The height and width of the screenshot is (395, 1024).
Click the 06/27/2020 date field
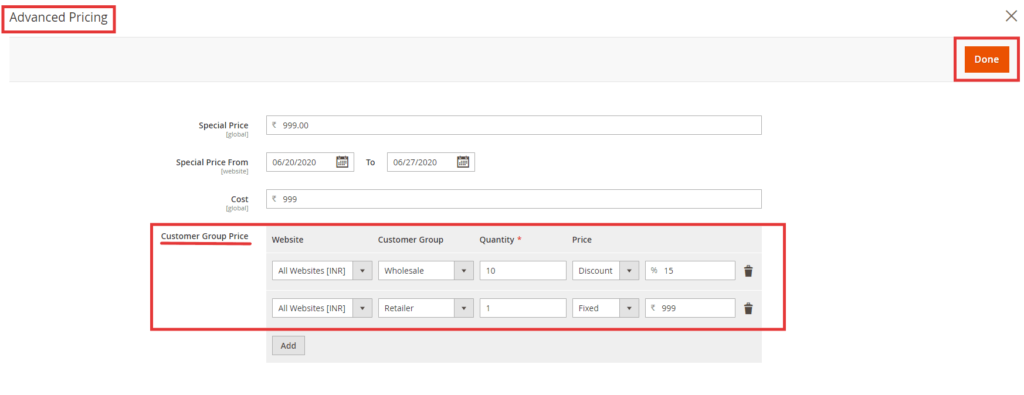pos(431,162)
